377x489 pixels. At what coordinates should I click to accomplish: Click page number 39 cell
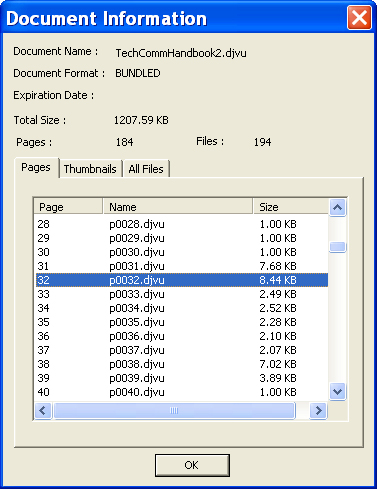(44, 378)
